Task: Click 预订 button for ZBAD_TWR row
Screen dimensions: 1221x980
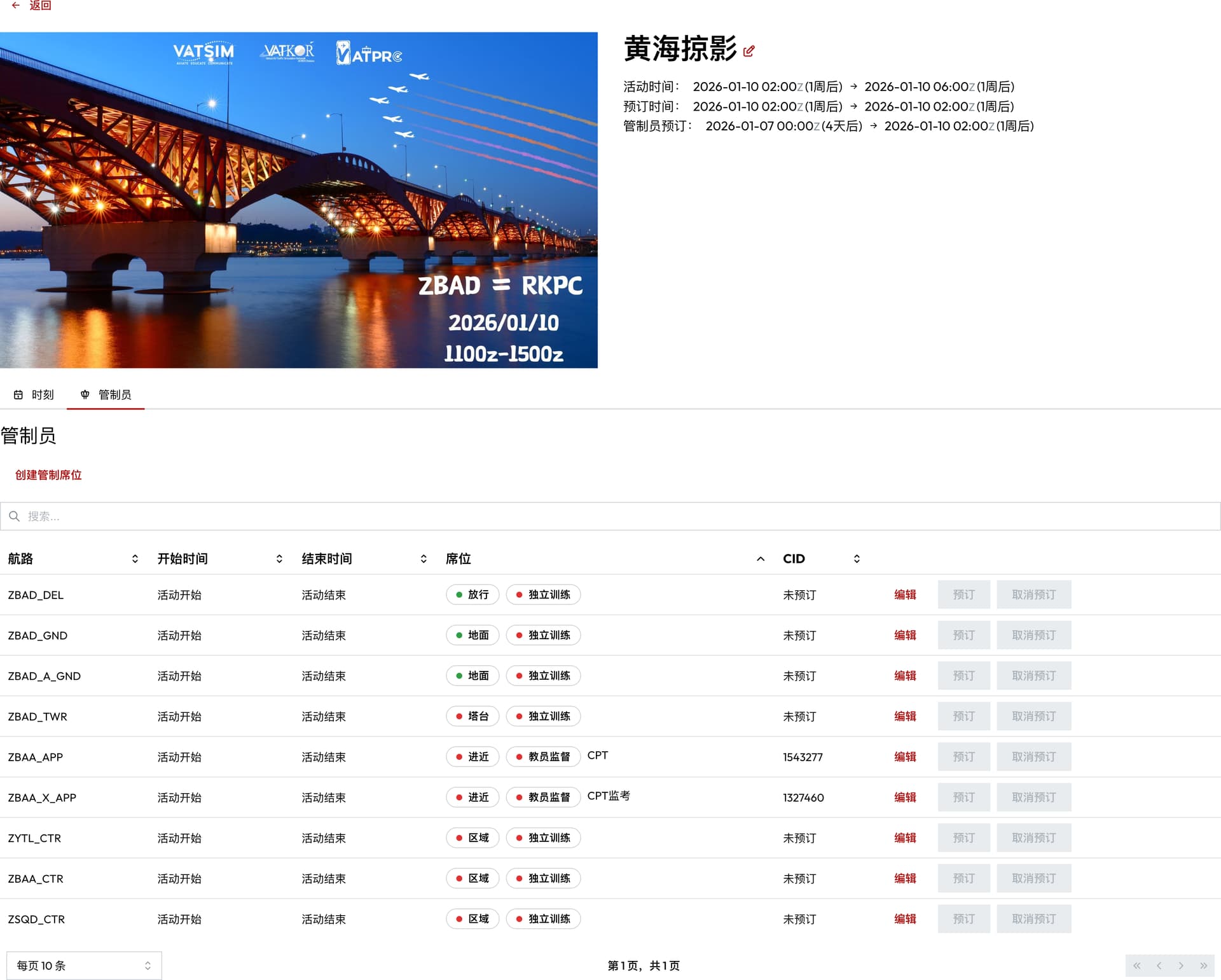Action: (x=963, y=716)
